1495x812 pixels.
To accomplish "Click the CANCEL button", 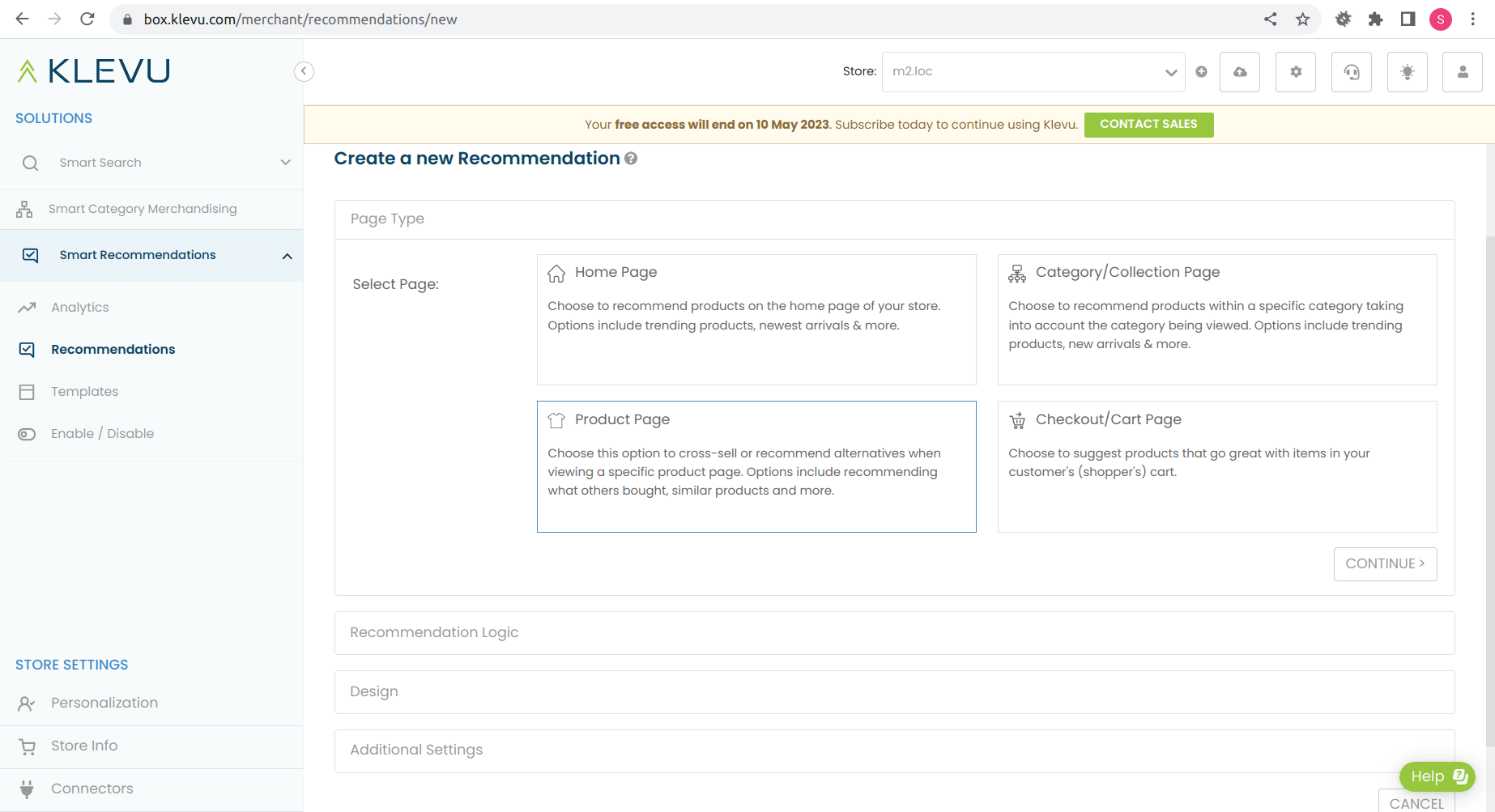I will click(x=1416, y=802).
